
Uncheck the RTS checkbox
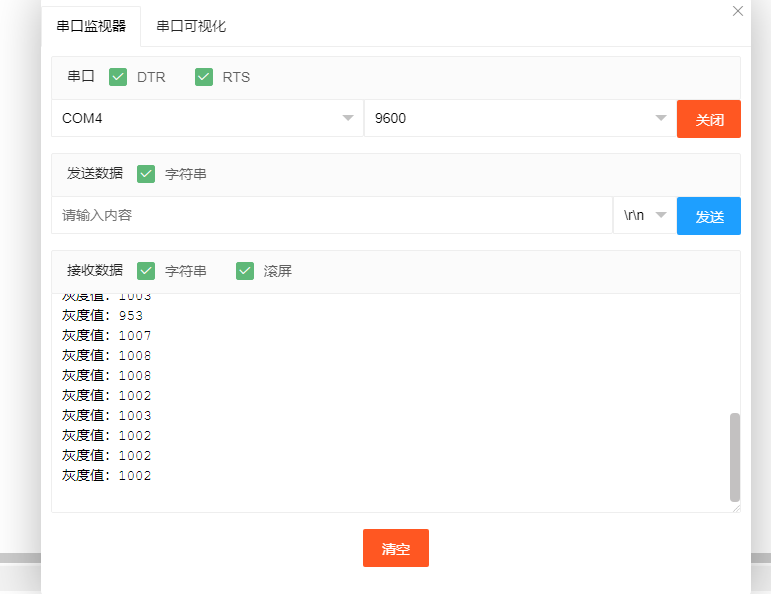[204, 77]
